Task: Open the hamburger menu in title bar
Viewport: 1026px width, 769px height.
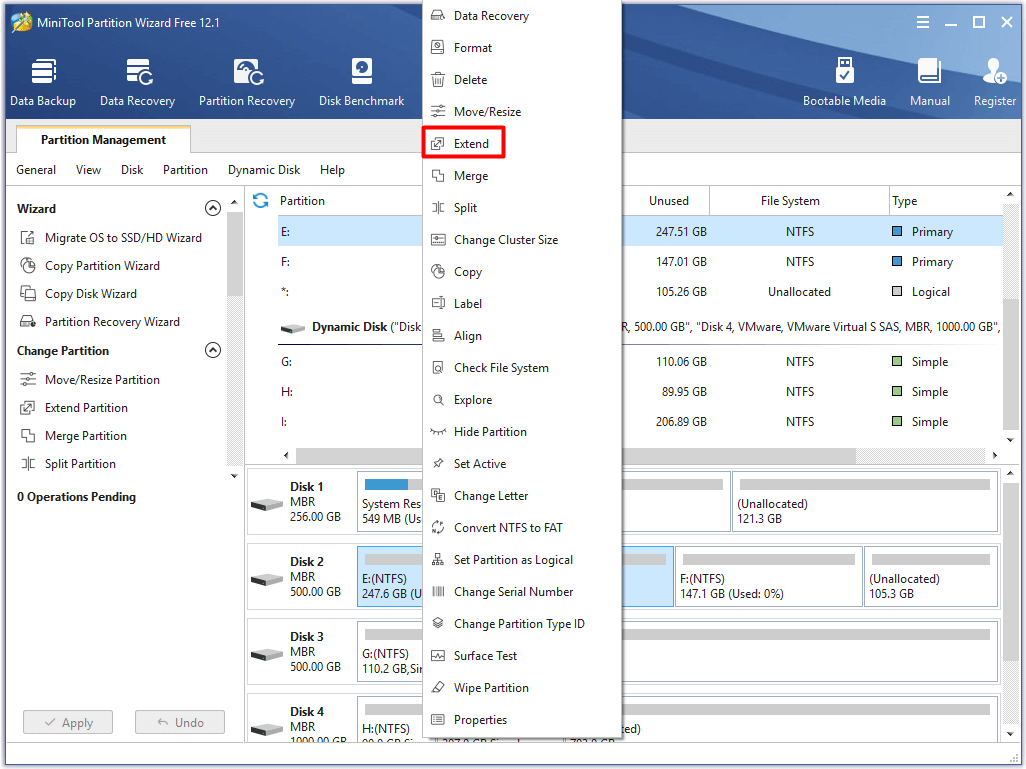Action: (x=923, y=22)
